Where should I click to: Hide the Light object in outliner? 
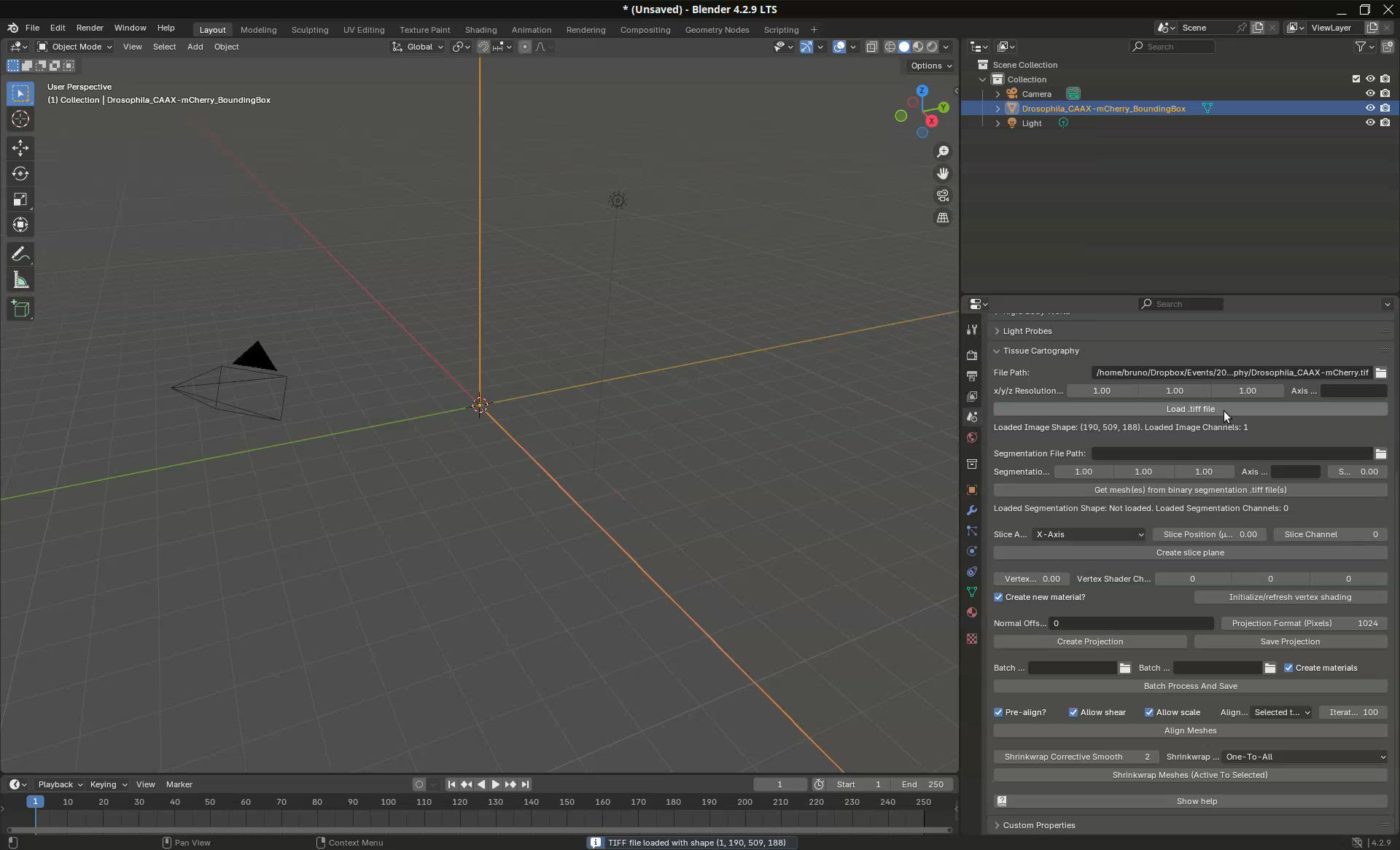pyautogui.click(x=1370, y=122)
